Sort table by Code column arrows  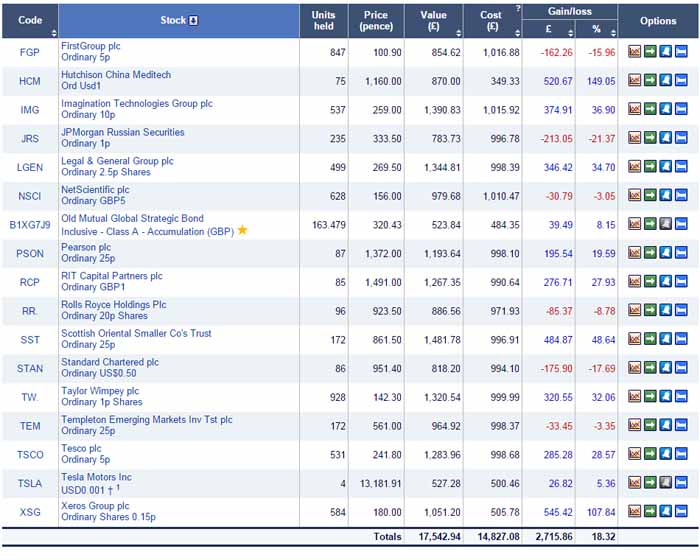54,33
